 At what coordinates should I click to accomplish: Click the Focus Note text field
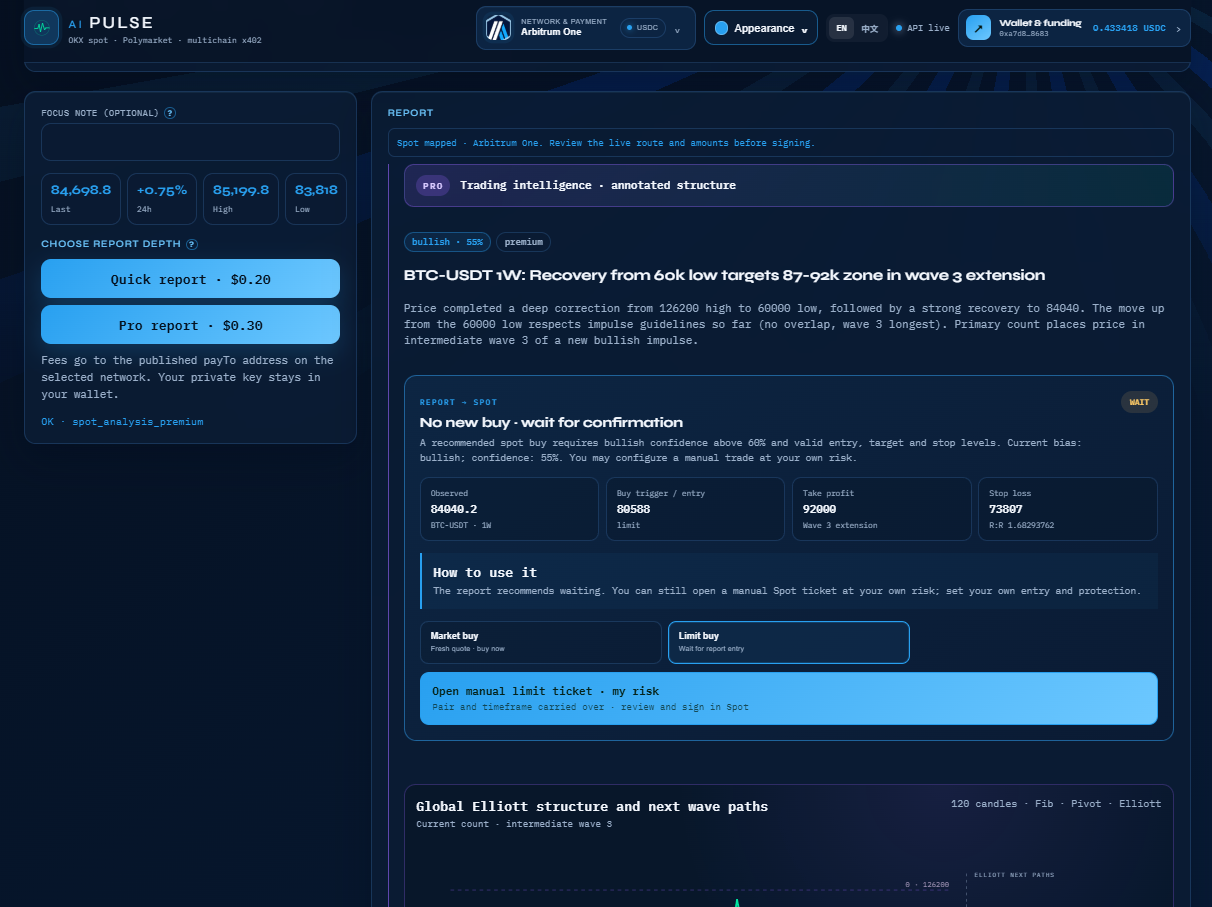190,142
